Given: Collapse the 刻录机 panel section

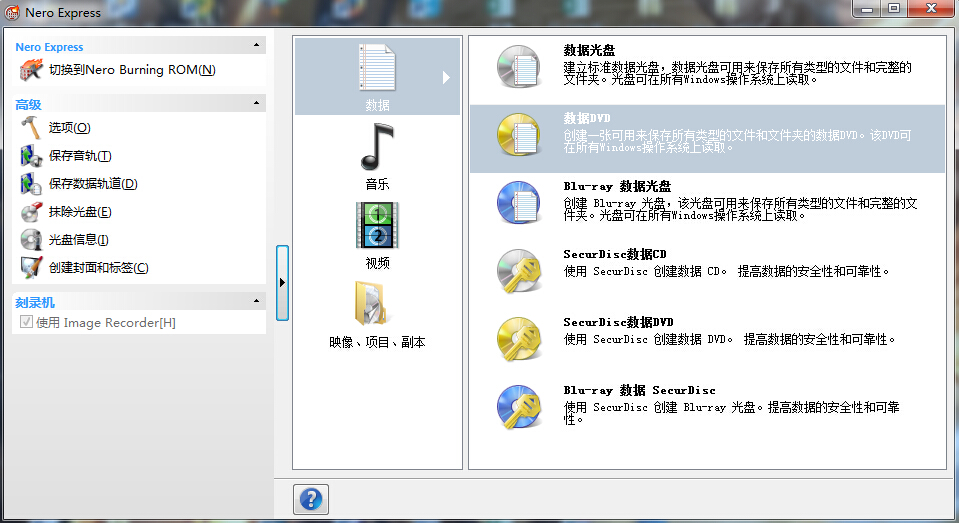Looking at the screenshot, I should point(256,301).
